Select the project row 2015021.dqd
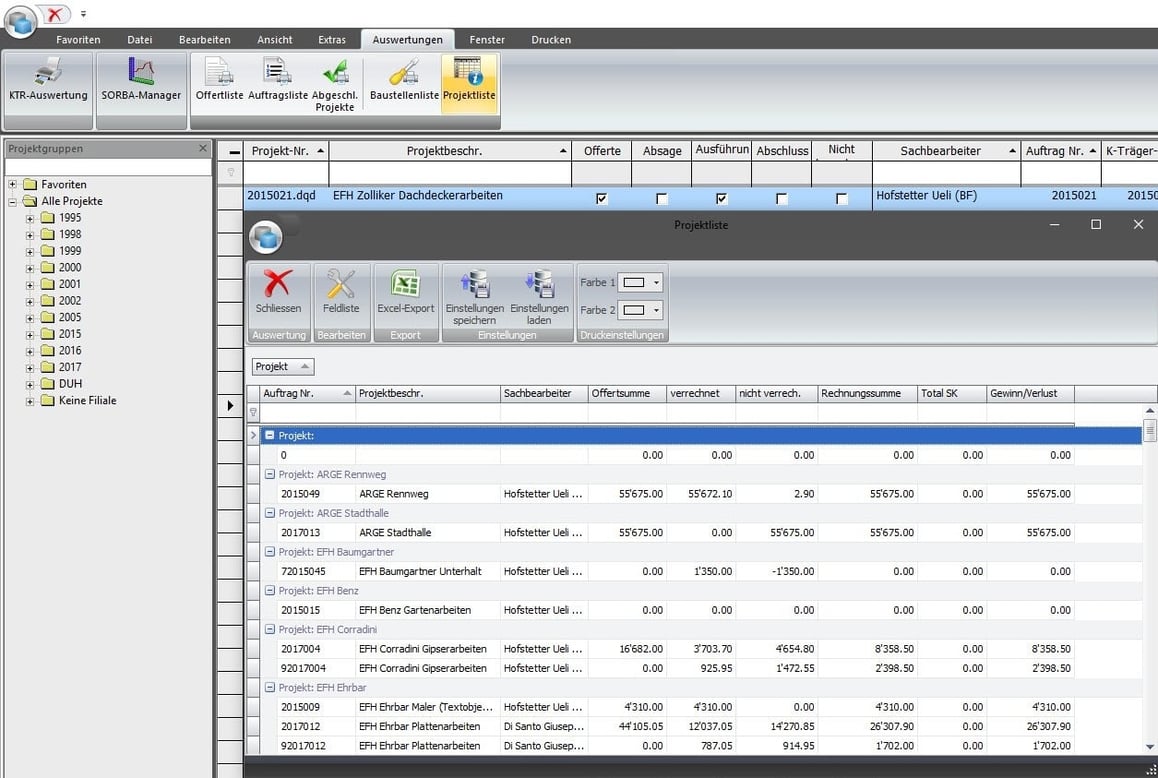Image resolution: width=1158 pixels, height=778 pixels. [700, 197]
